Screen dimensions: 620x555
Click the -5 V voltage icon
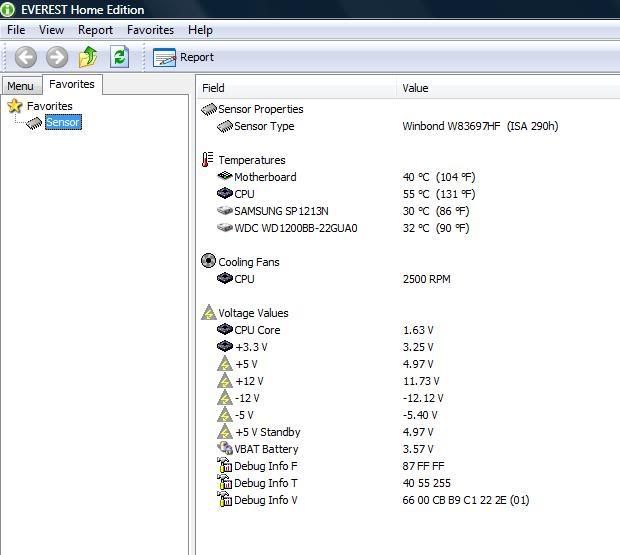click(225, 415)
